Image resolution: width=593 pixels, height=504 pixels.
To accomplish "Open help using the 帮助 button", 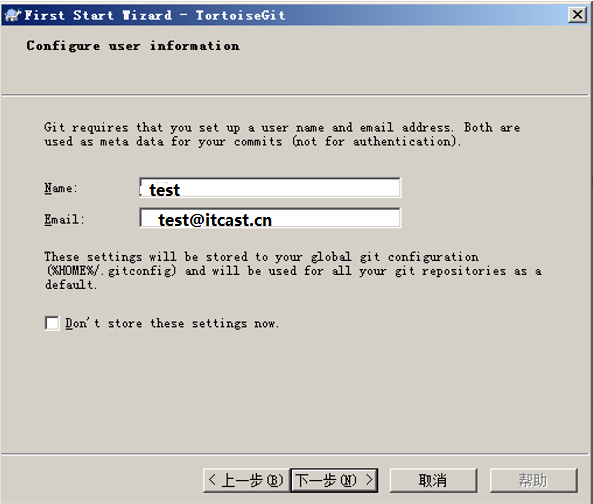I will (x=533, y=480).
